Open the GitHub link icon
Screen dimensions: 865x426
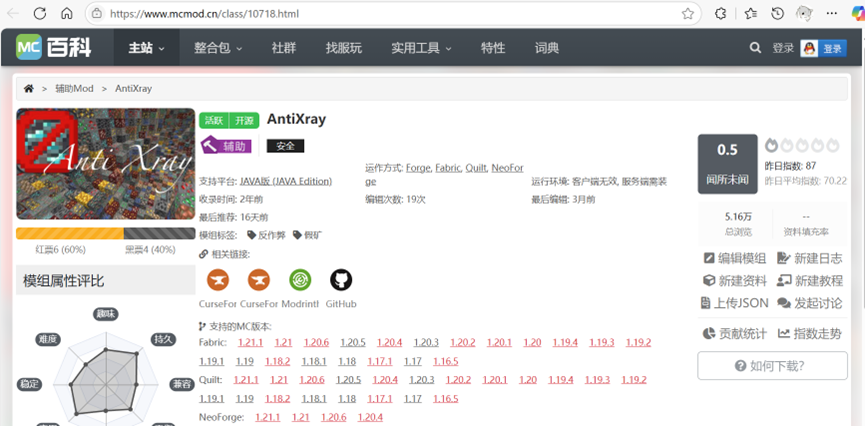(x=341, y=280)
